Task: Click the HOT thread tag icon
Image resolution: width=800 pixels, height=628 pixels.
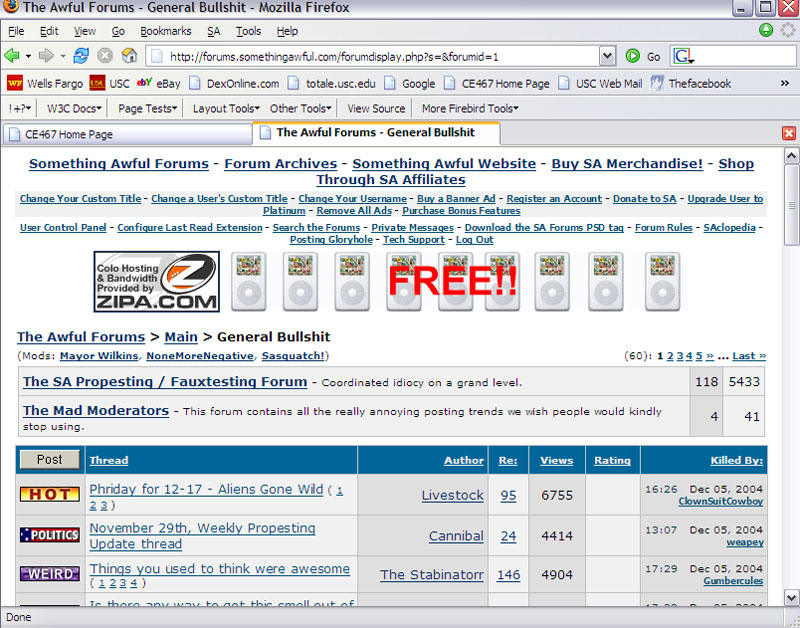Action: point(49,494)
